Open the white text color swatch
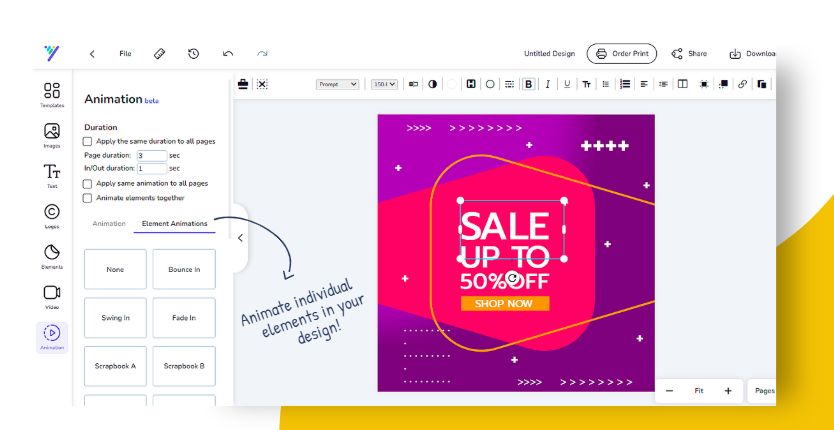Screen dimensions: 834x430 pos(452,84)
